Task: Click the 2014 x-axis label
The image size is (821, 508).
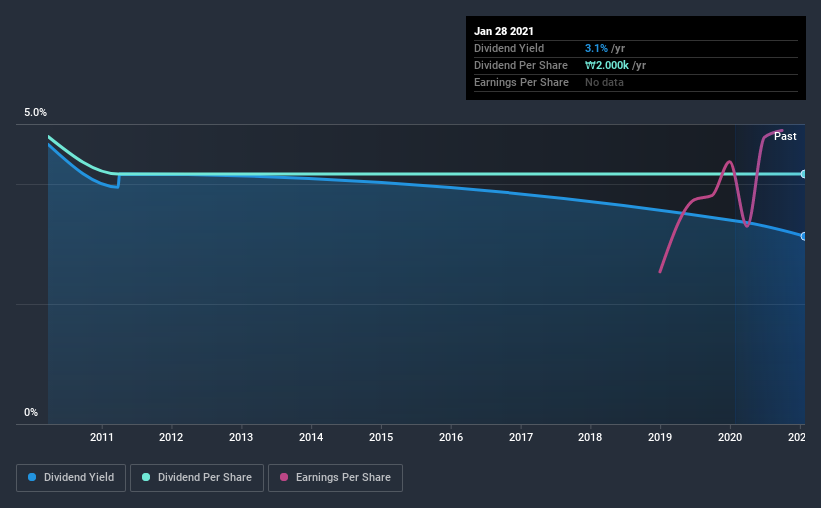Action: (x=311, y=437)
